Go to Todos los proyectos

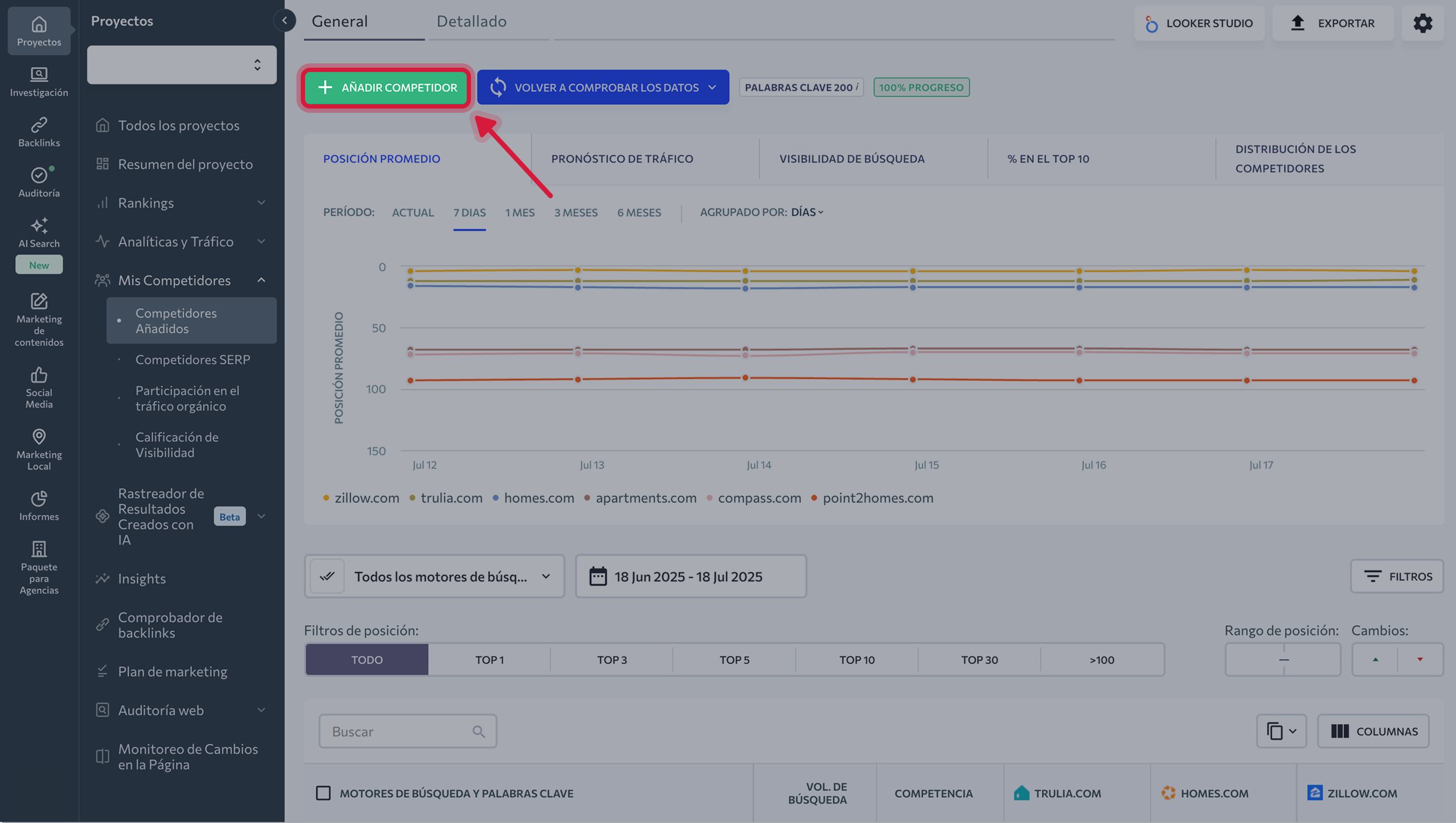(x=179, y=126)
